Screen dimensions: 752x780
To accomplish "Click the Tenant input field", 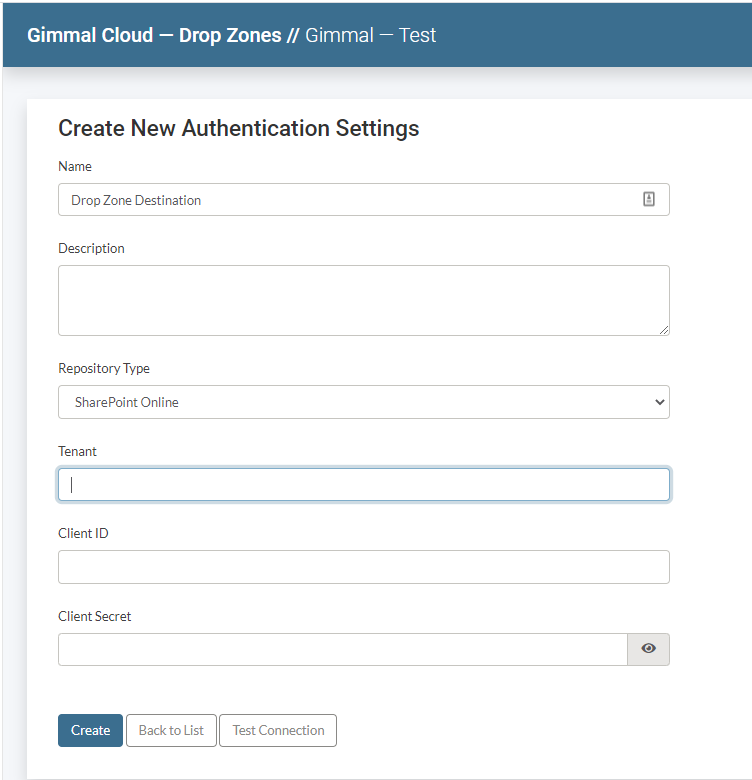I will (x=363, y=485).
